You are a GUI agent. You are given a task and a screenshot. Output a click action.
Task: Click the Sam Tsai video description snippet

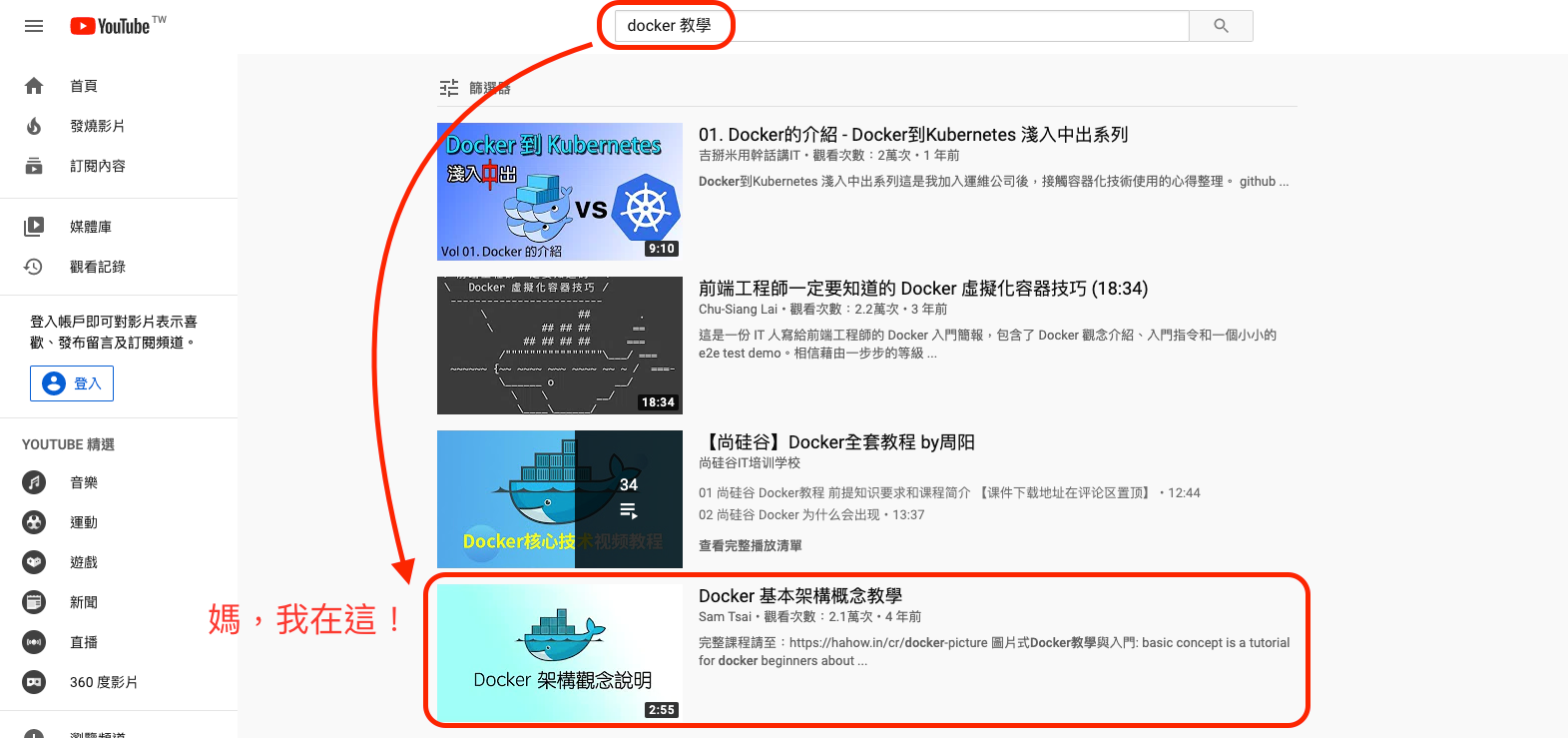(994, 651)
